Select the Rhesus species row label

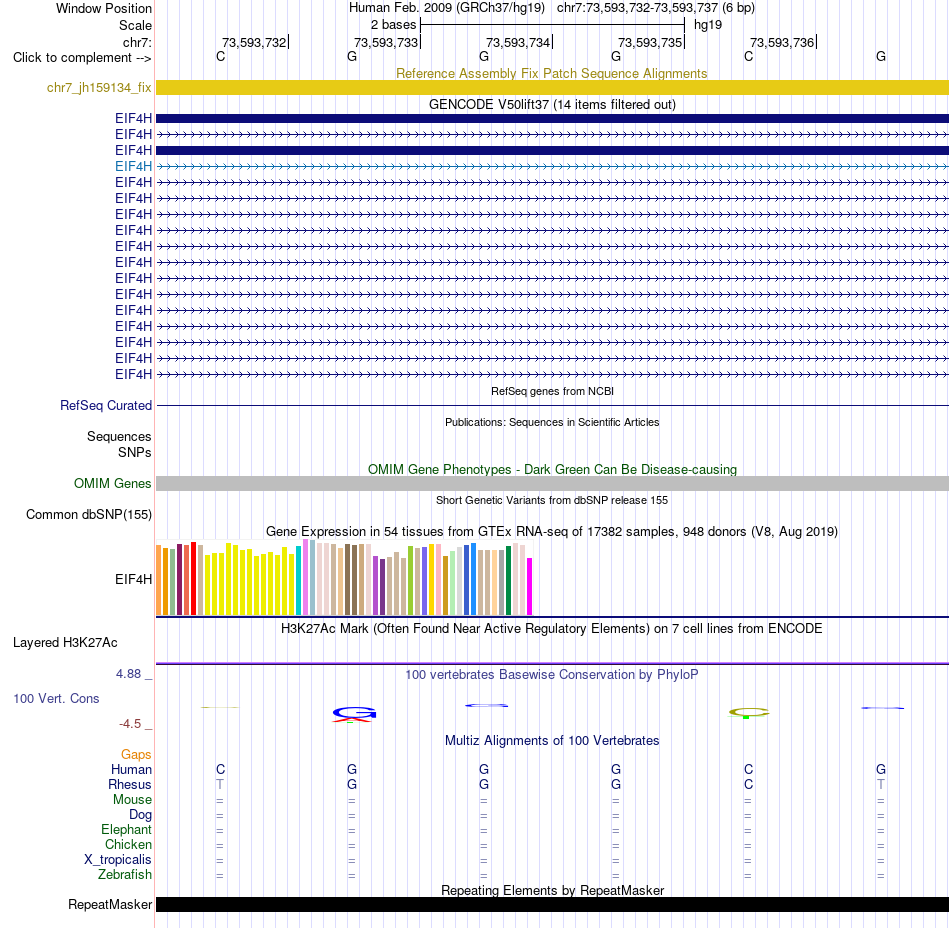(130, 784)
